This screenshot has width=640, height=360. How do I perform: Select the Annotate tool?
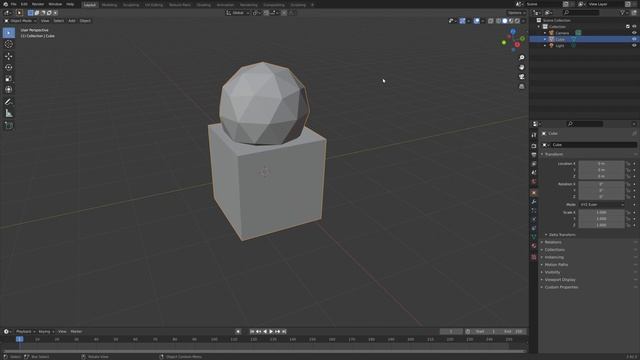9,102
